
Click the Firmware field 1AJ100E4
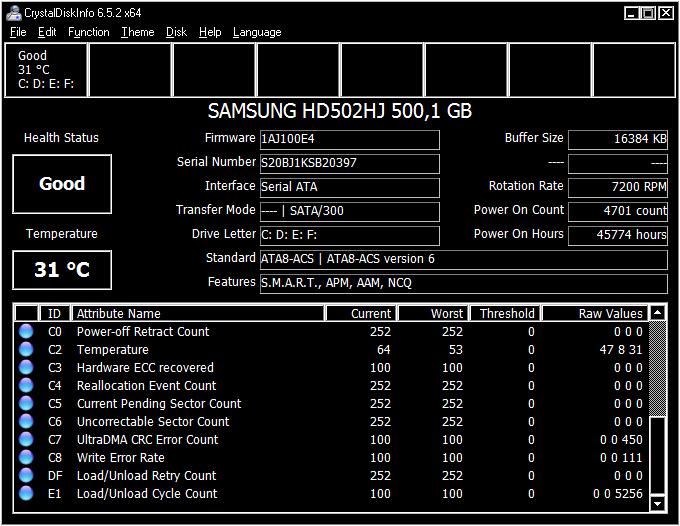350,140
